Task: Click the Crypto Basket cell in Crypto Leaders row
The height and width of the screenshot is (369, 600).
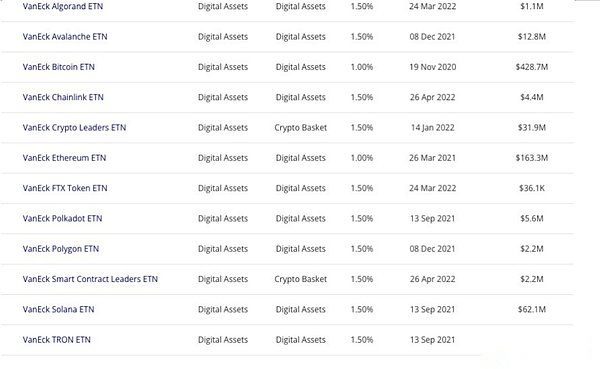Action: [300, 127]
